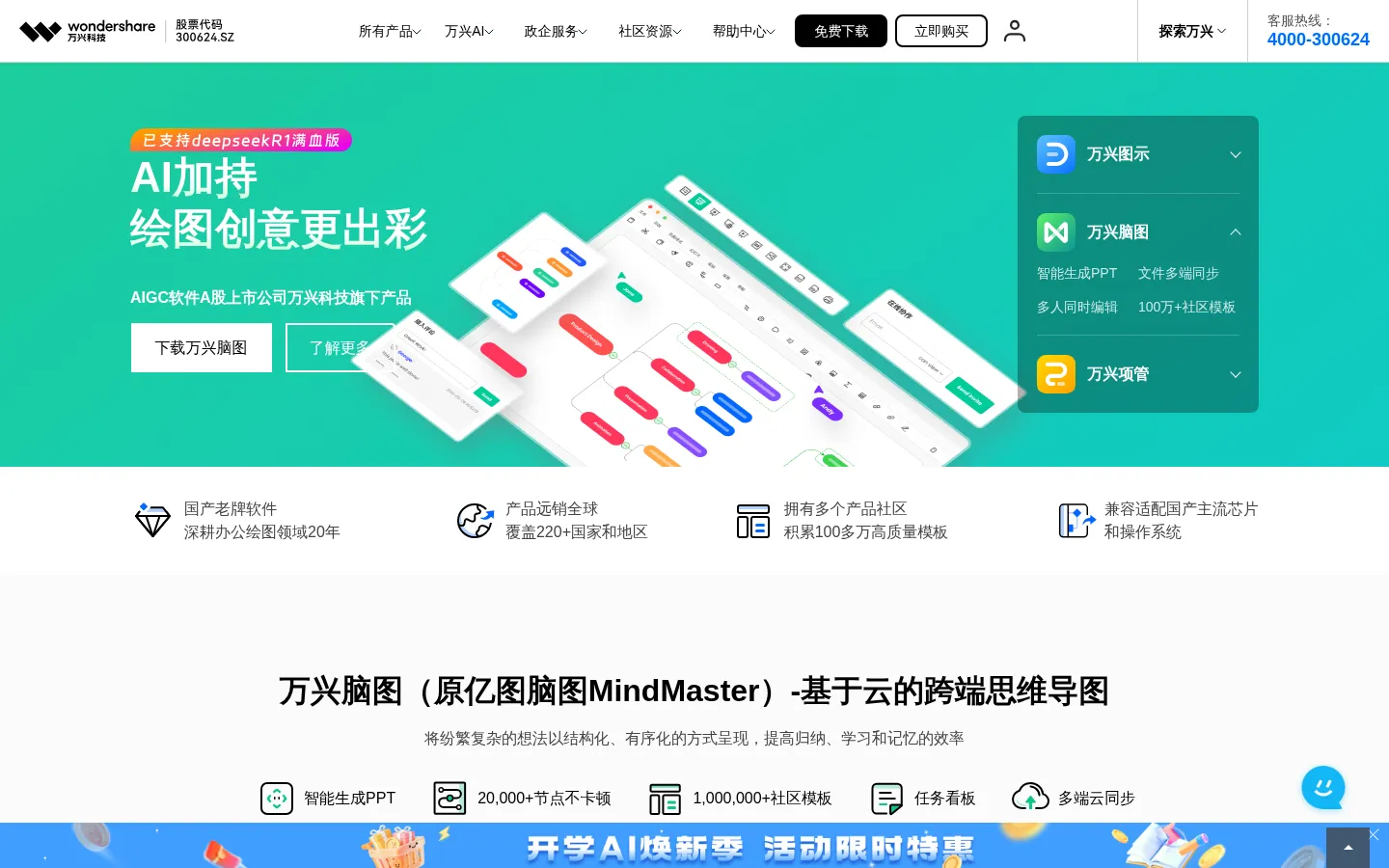Click the back-to-top arrow button
1389x868 pixels.
point(1348,848)
